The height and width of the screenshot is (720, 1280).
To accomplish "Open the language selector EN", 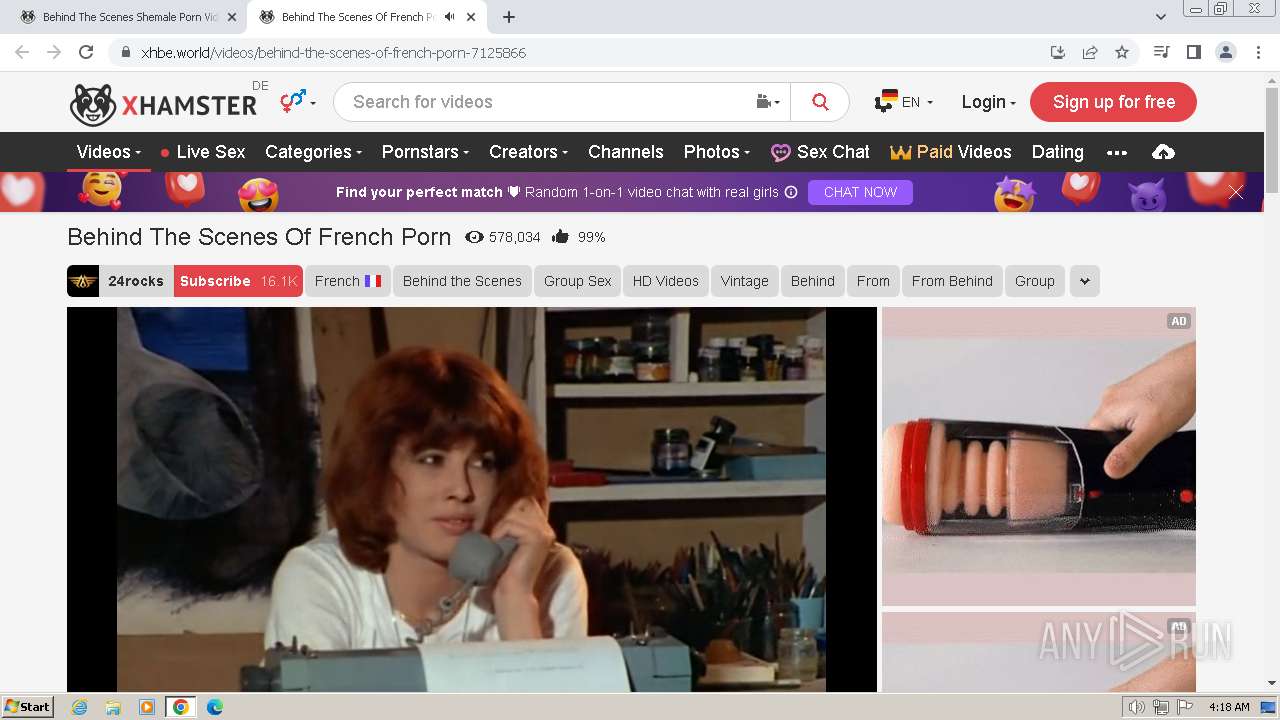I will (x=904, y=102).
